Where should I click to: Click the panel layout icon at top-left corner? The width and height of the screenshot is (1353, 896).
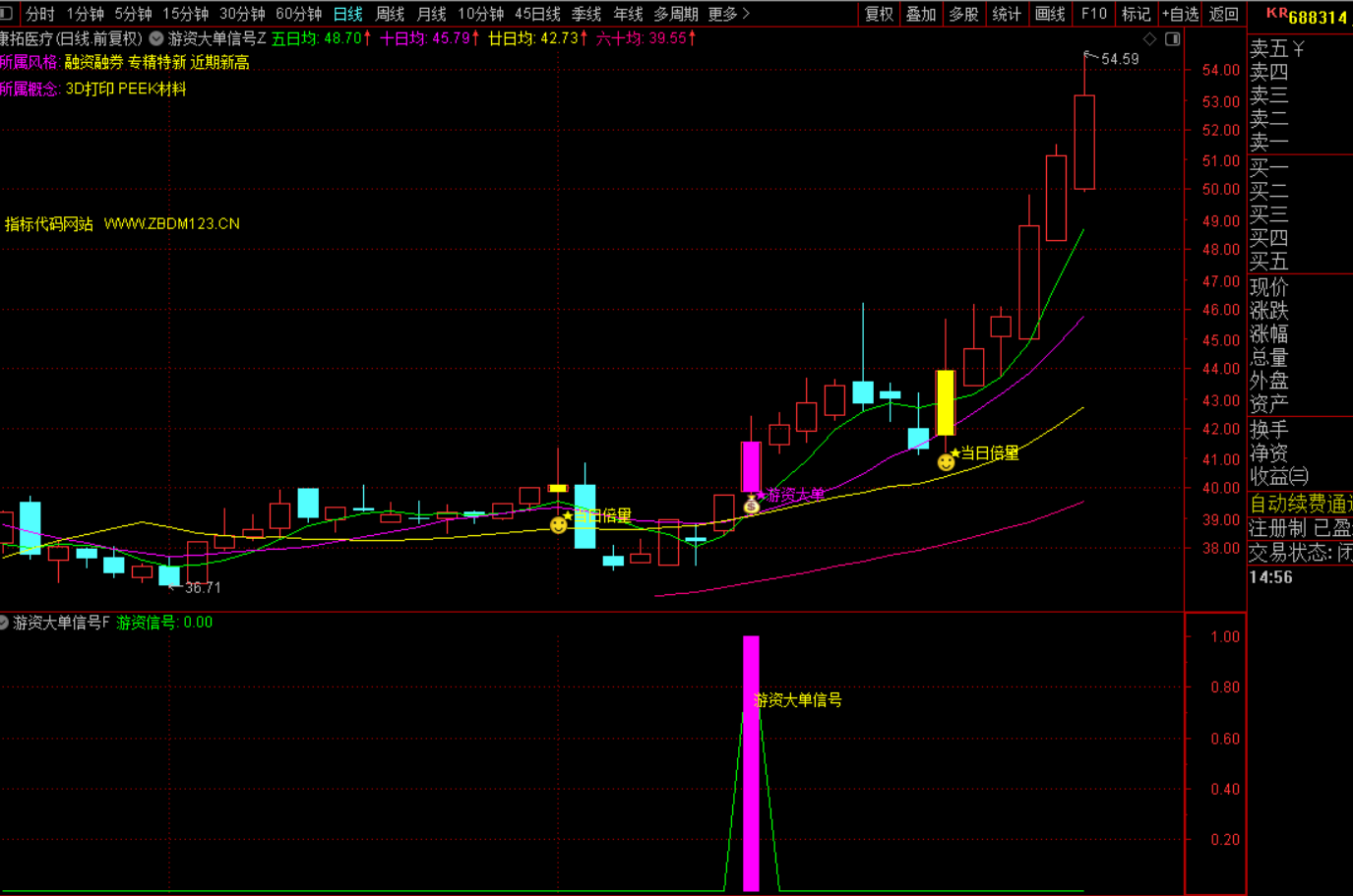point(6,13)
